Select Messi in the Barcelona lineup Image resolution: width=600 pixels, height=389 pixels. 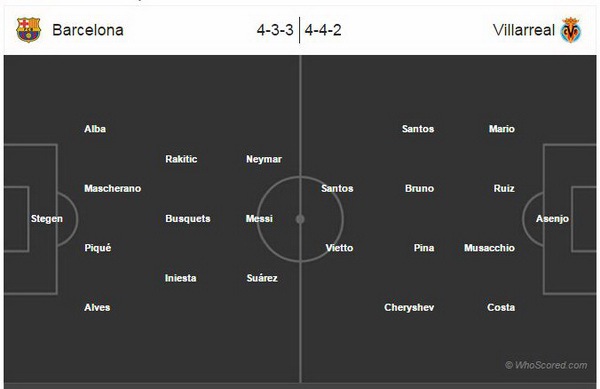tap(259, 218)
